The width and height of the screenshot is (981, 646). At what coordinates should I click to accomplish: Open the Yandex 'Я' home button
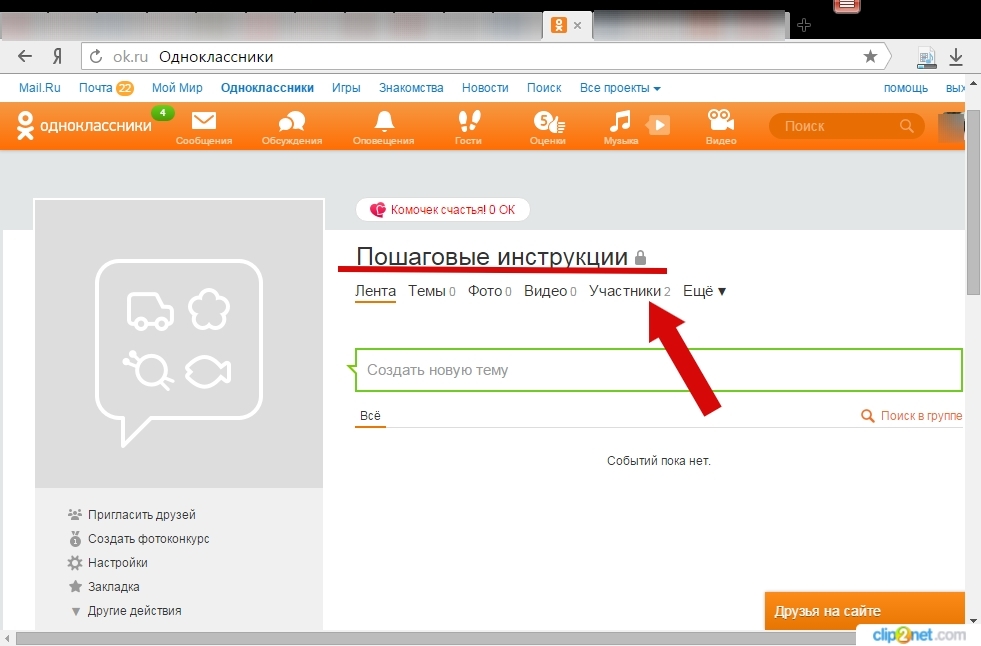[57, 57]
